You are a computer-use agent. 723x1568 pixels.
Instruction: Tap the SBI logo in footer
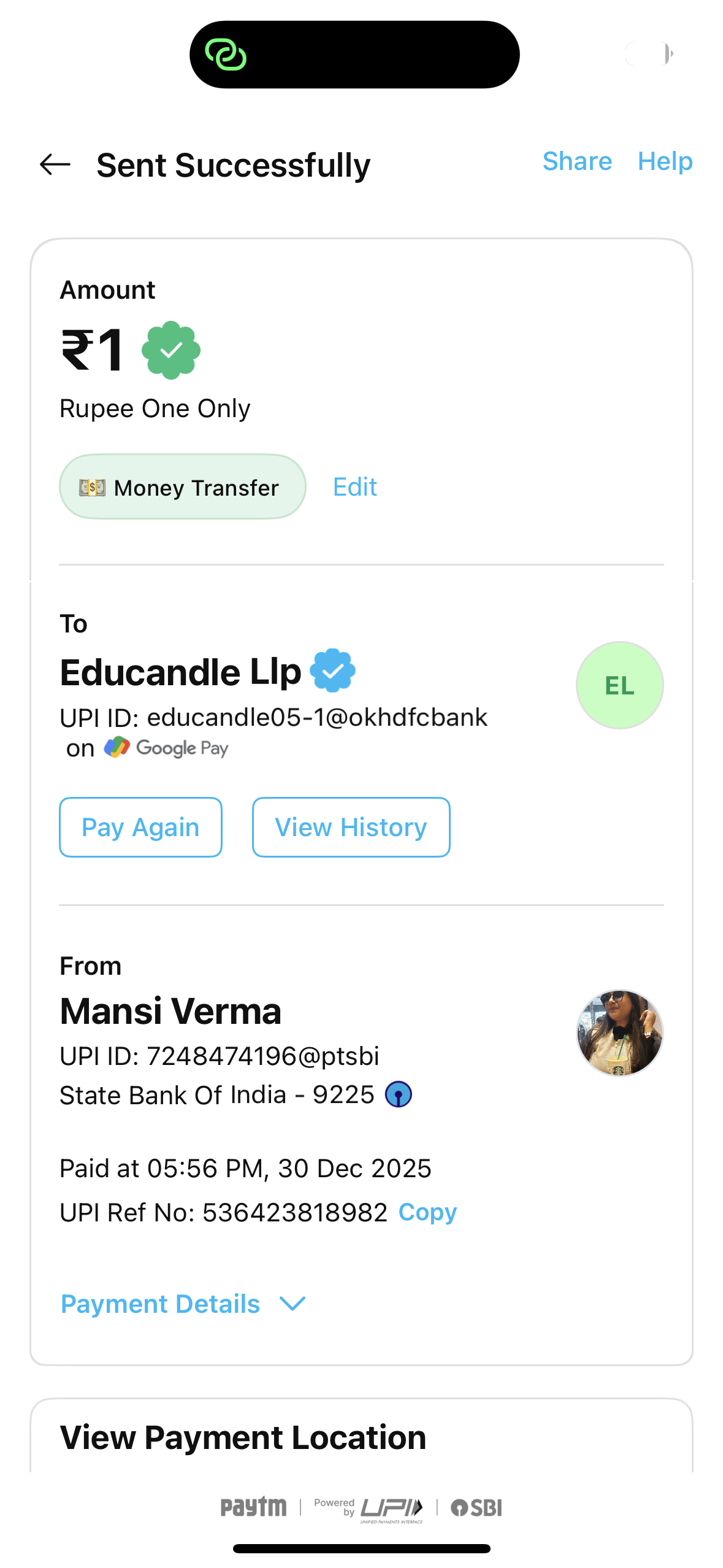(476, 1507)
